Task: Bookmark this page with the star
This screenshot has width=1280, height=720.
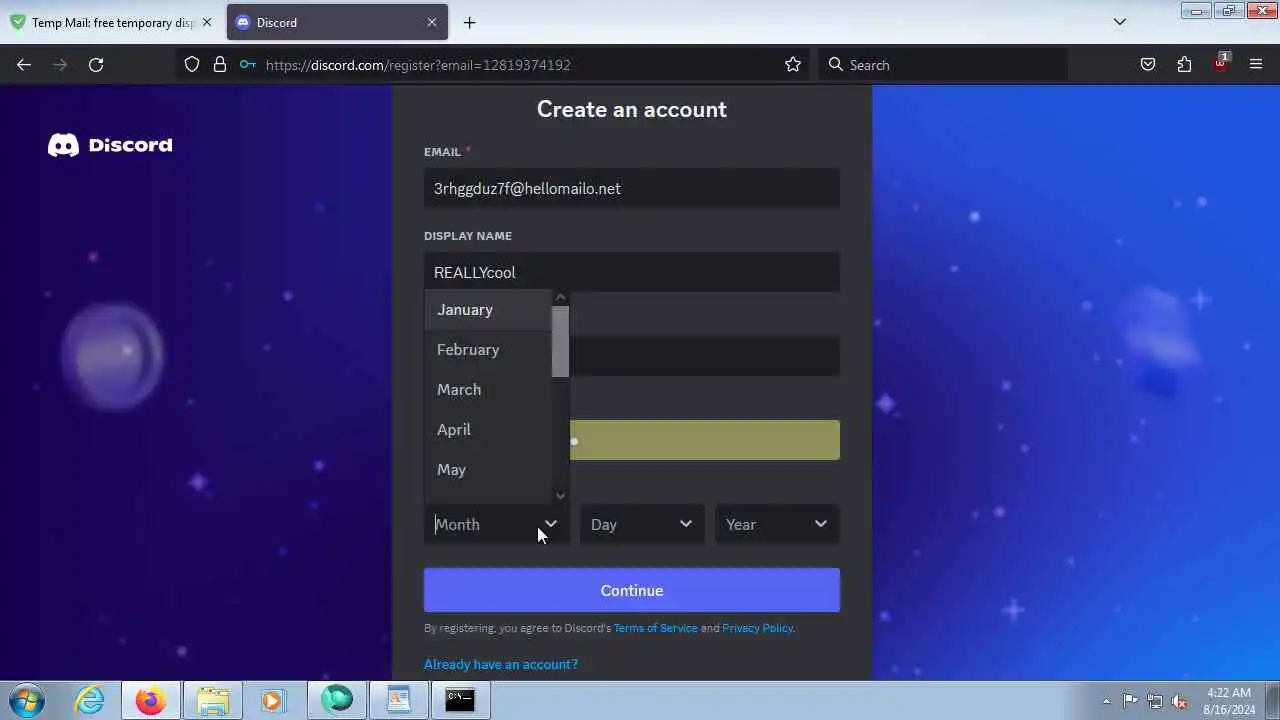Action: (x=793, y=65)
